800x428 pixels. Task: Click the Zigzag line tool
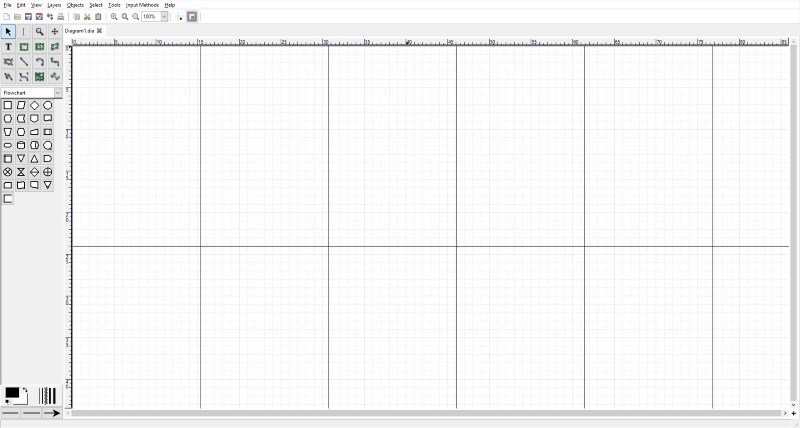point(55,62)
